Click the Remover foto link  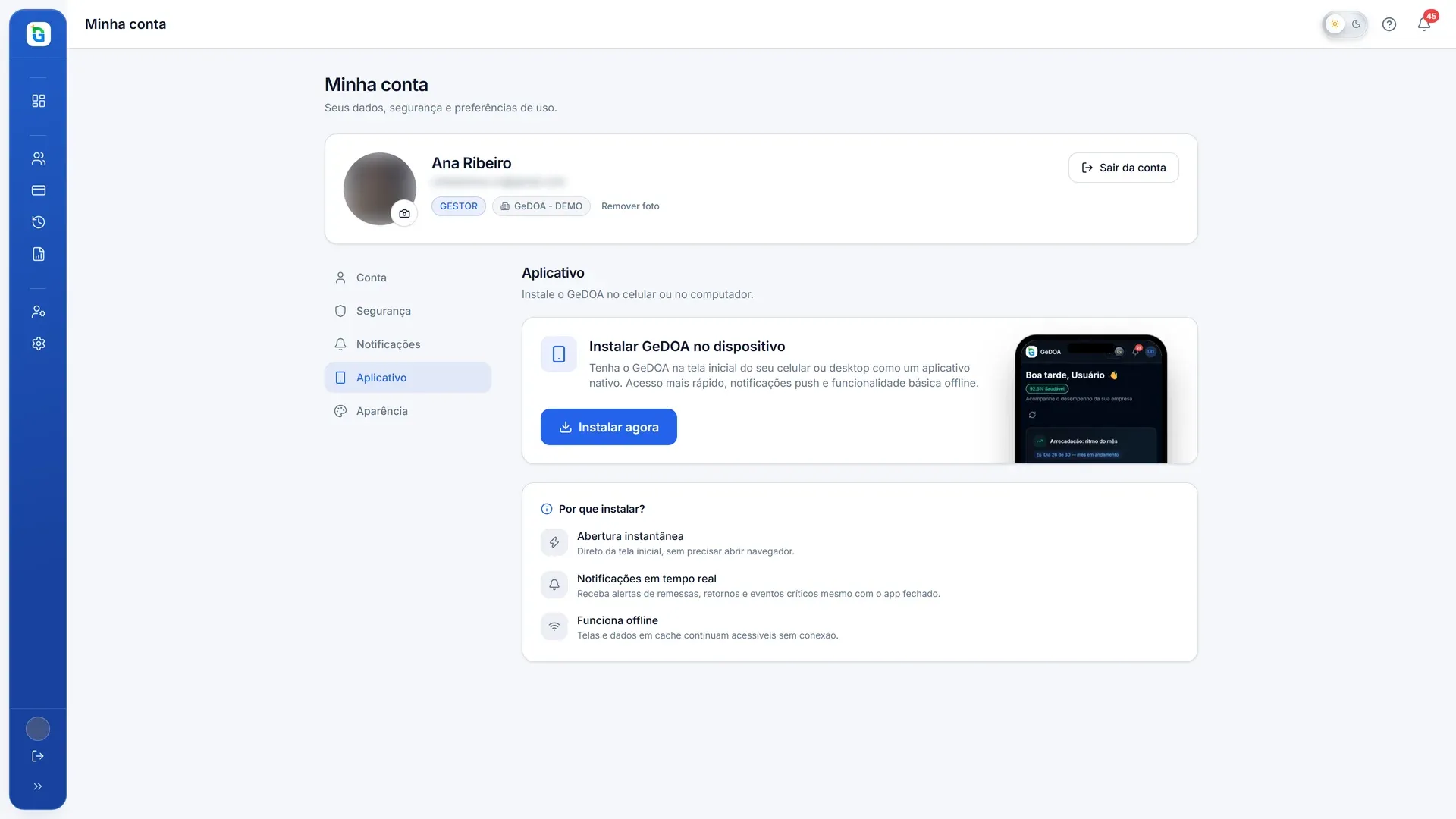[x=630, y=206]
